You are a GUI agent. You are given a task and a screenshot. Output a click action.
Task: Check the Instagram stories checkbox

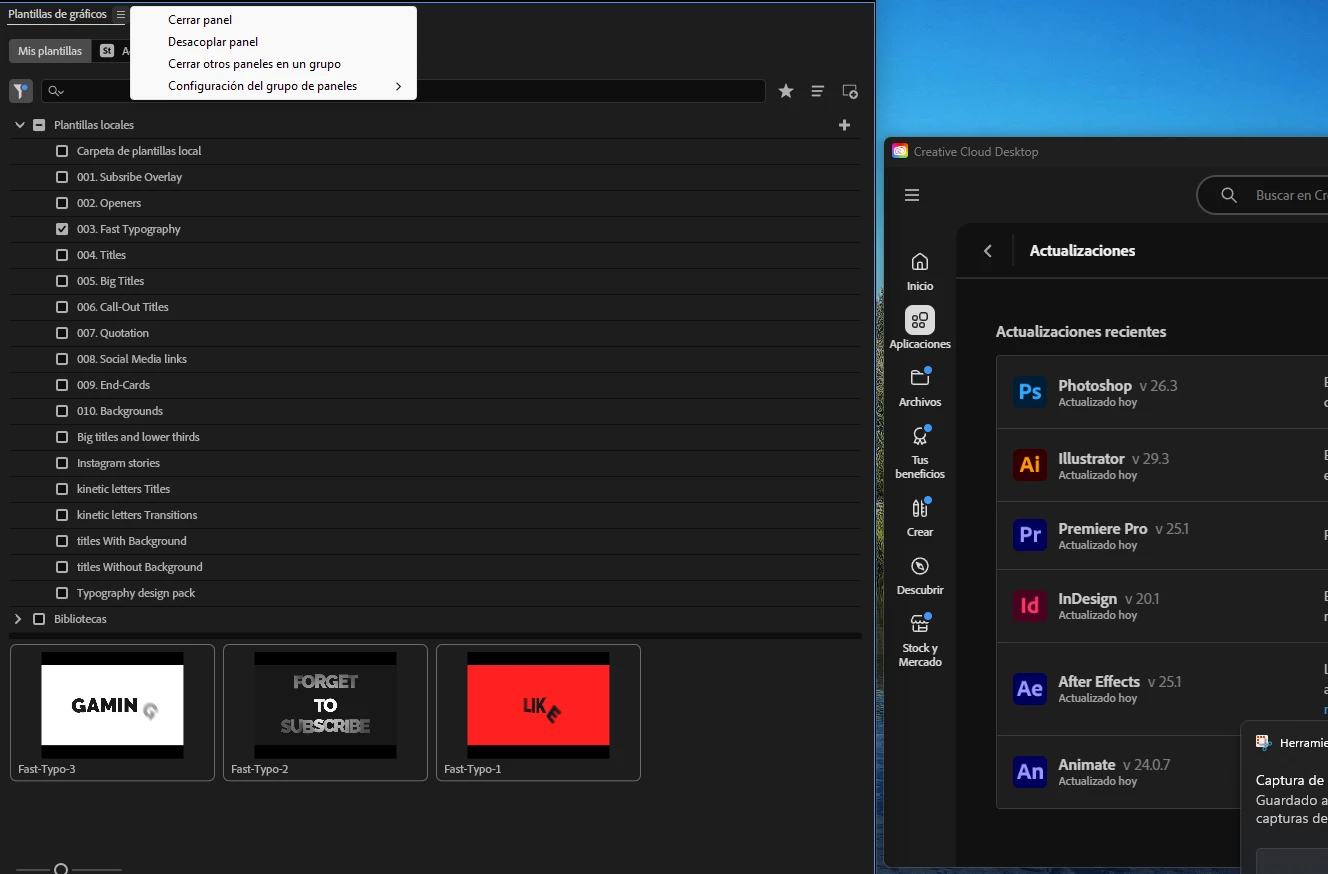[x=62, y=463]
